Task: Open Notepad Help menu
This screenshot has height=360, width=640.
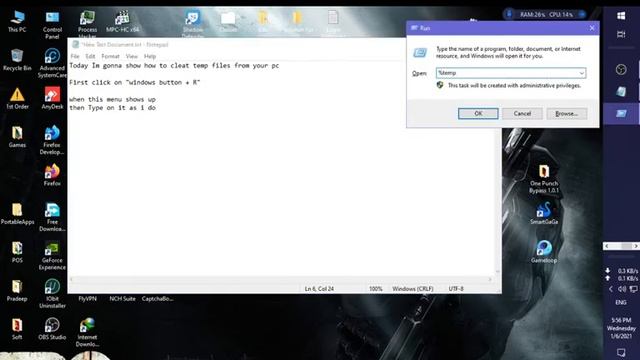Action: tap(150, 56)
